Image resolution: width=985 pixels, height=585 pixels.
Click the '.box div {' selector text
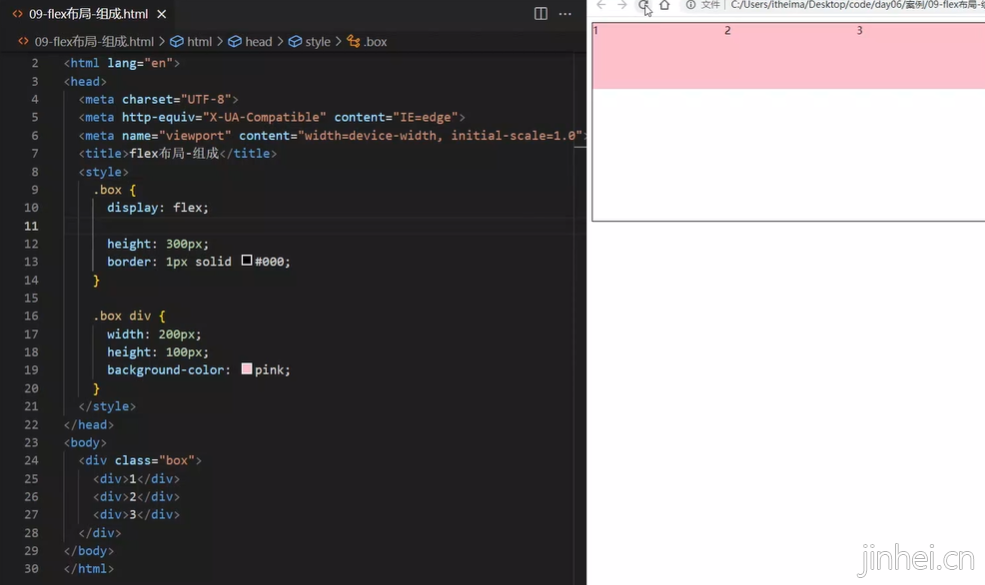tap(129, 316)
